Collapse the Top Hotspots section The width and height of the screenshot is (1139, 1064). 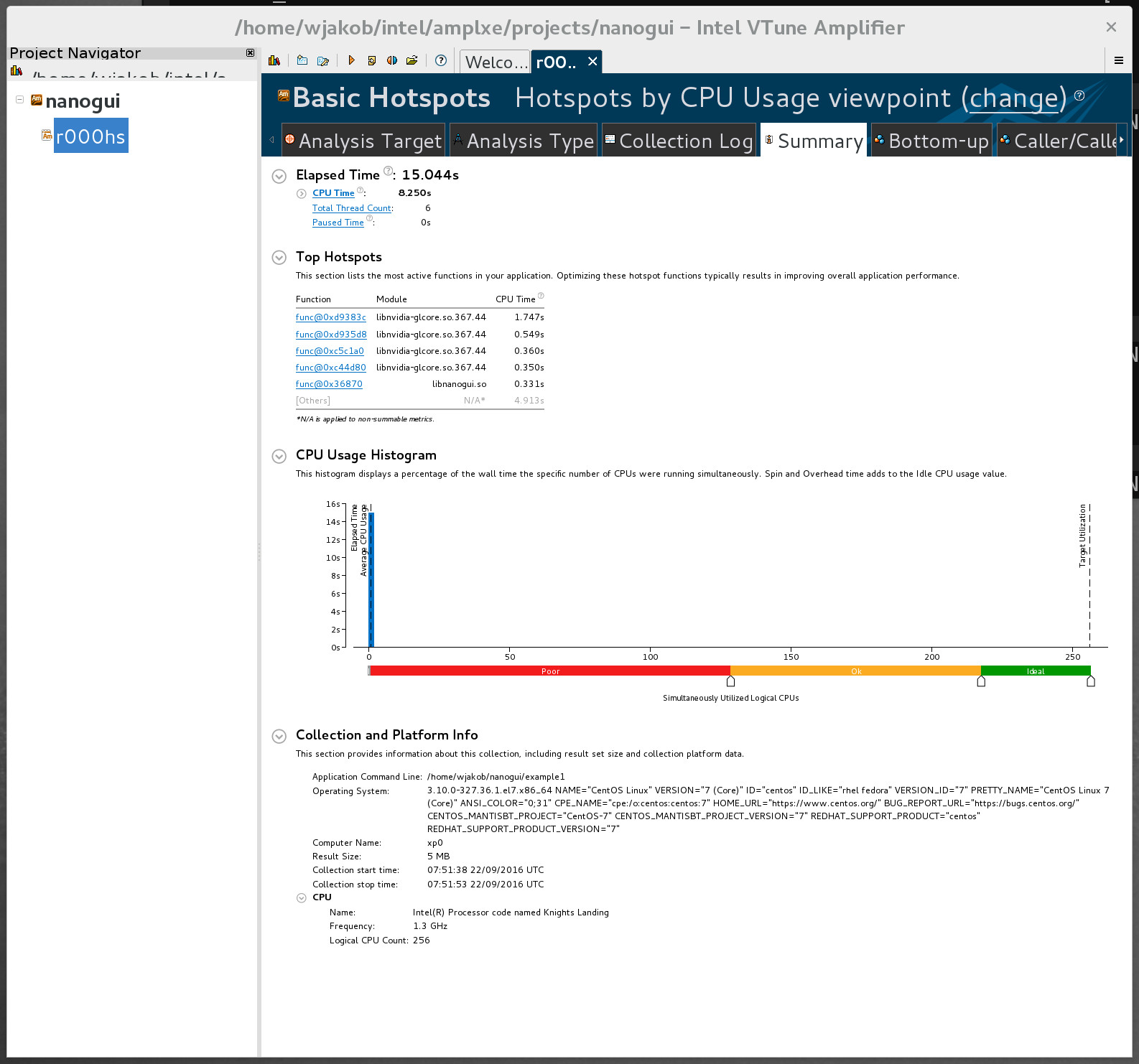[x=279, y=258]
